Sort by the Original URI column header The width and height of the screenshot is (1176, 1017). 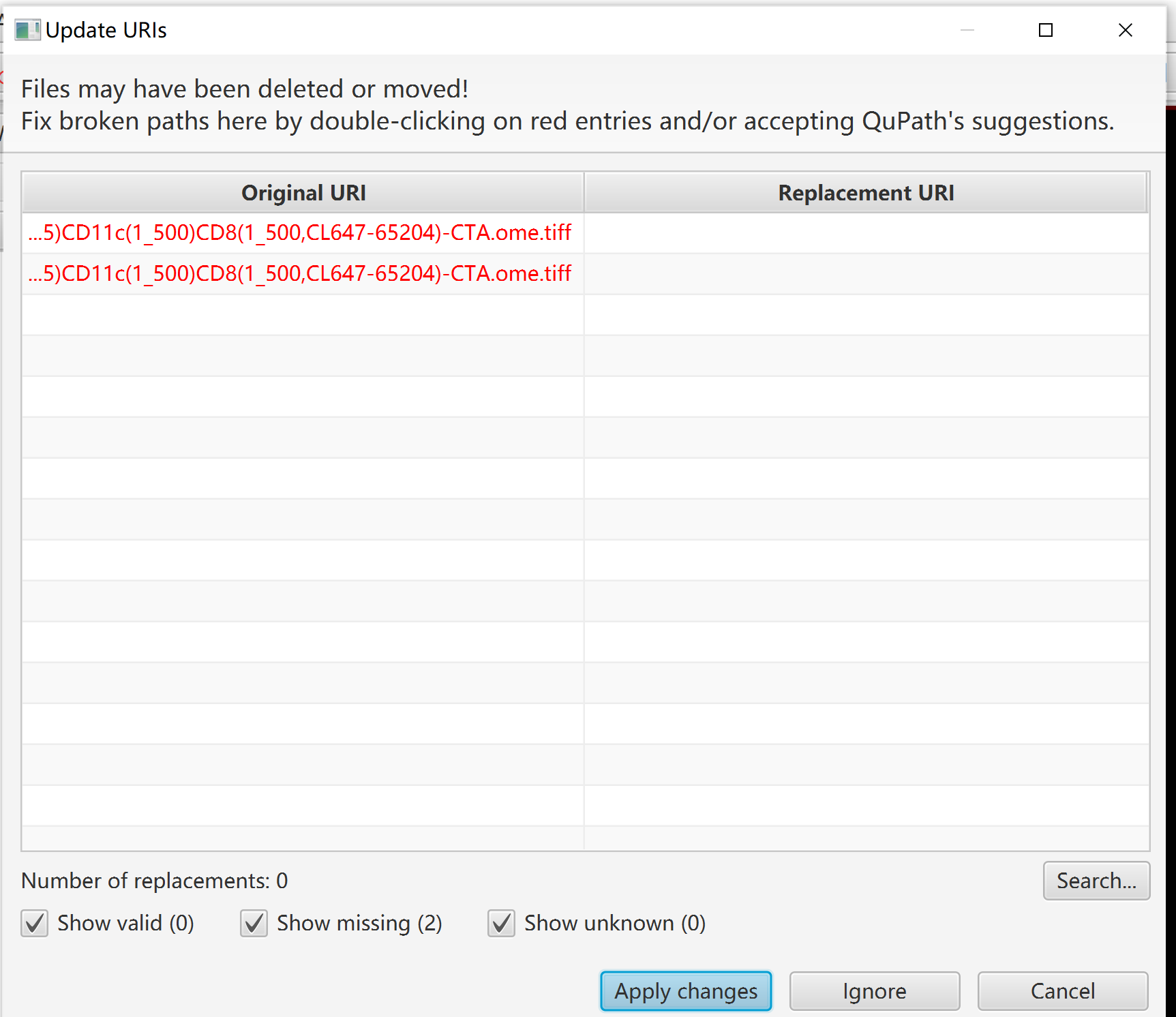point(303,193)
